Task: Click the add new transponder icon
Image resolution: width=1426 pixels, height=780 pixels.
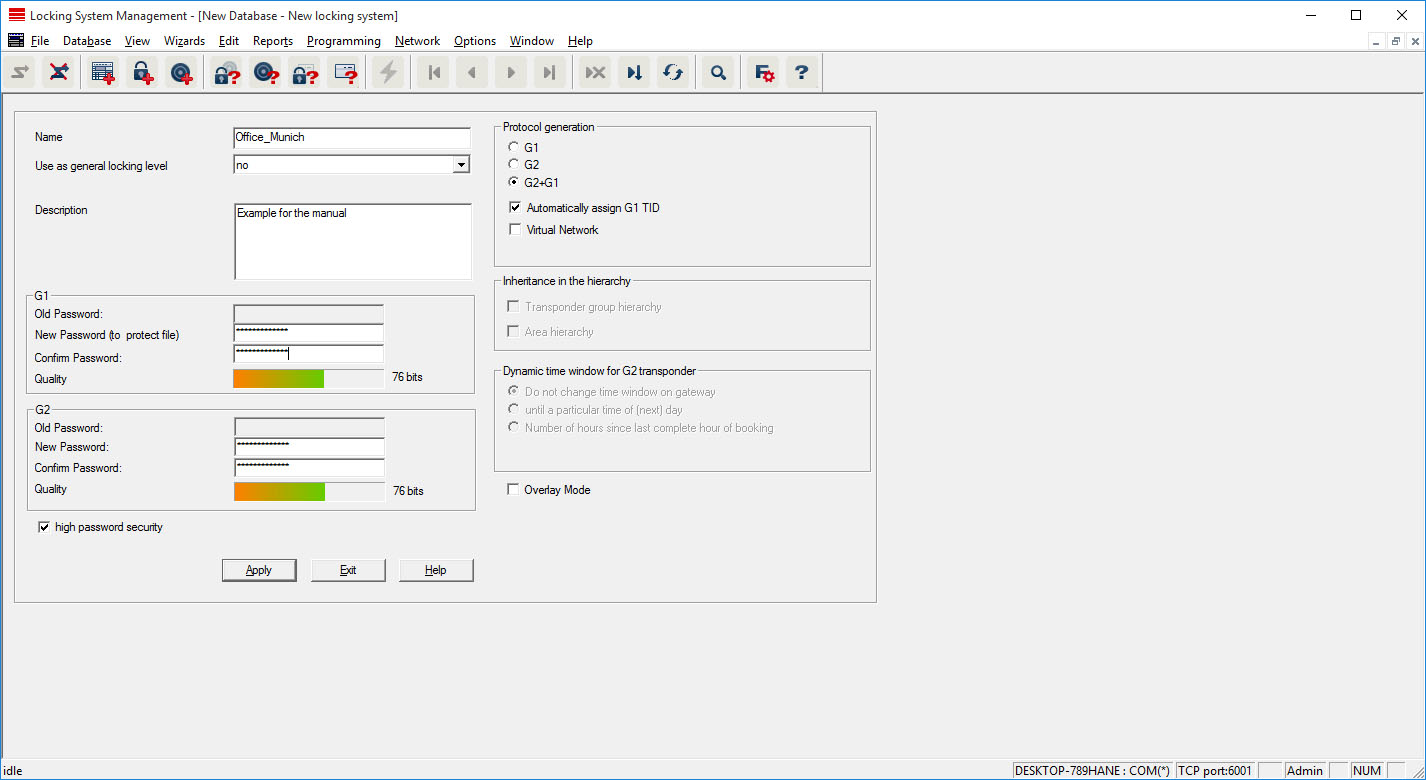Action: (x=182, y=72)
